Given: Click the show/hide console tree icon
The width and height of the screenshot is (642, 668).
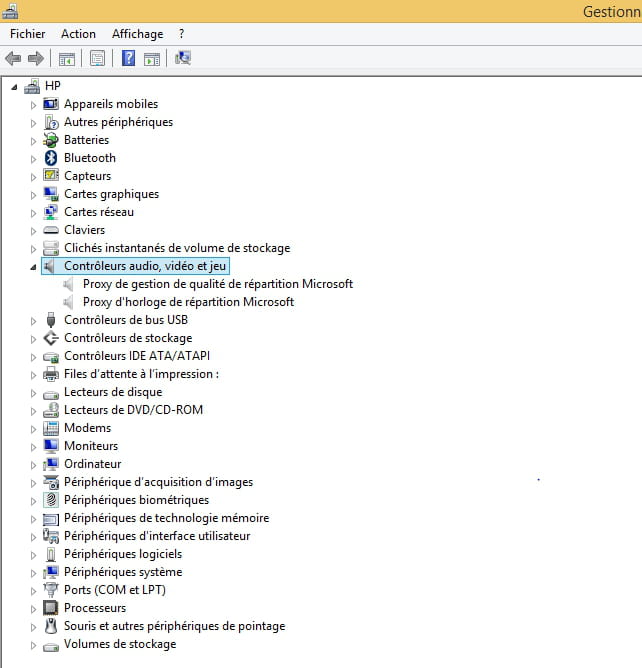Looking at the screenshot, I should tap(66, 59).
